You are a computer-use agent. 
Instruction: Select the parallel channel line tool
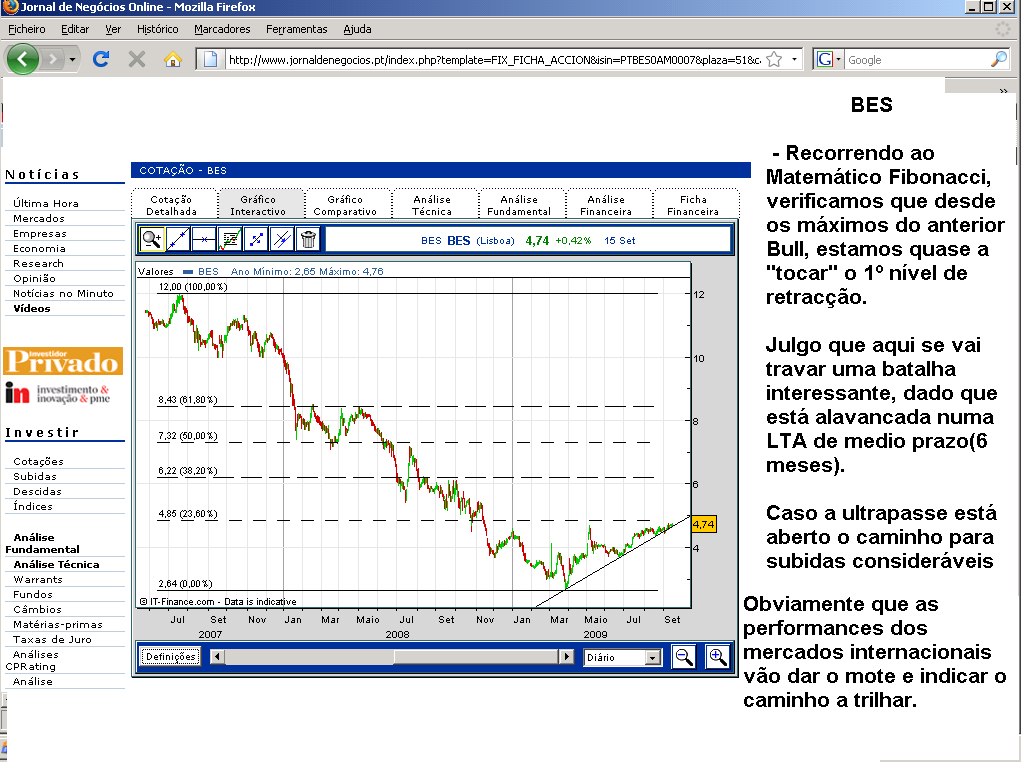[282, 240]
